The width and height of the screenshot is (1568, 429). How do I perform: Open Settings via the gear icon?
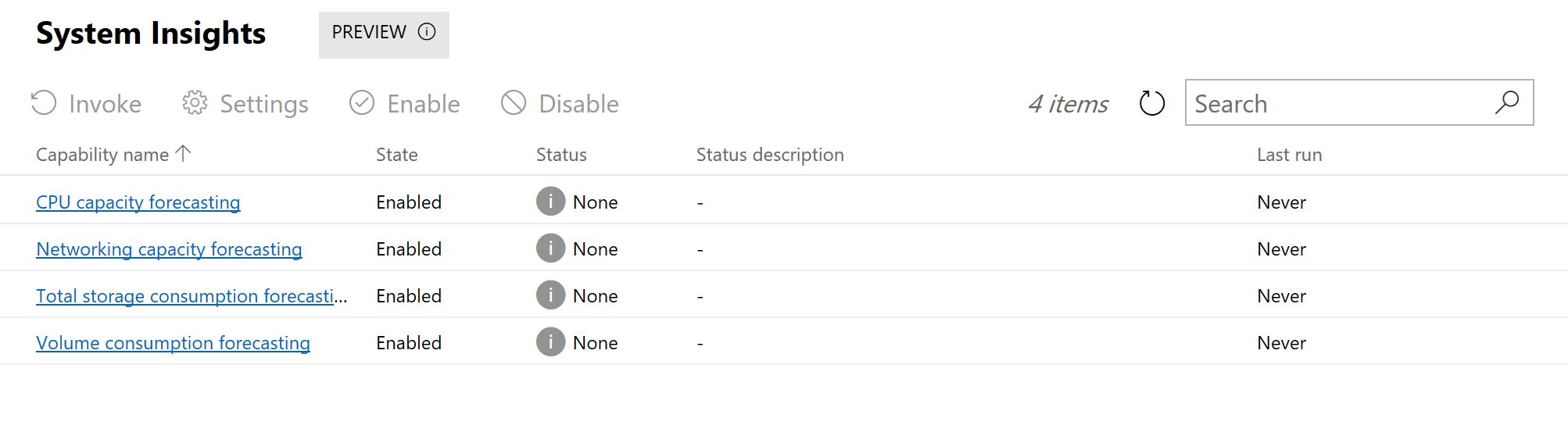point(195,103)
